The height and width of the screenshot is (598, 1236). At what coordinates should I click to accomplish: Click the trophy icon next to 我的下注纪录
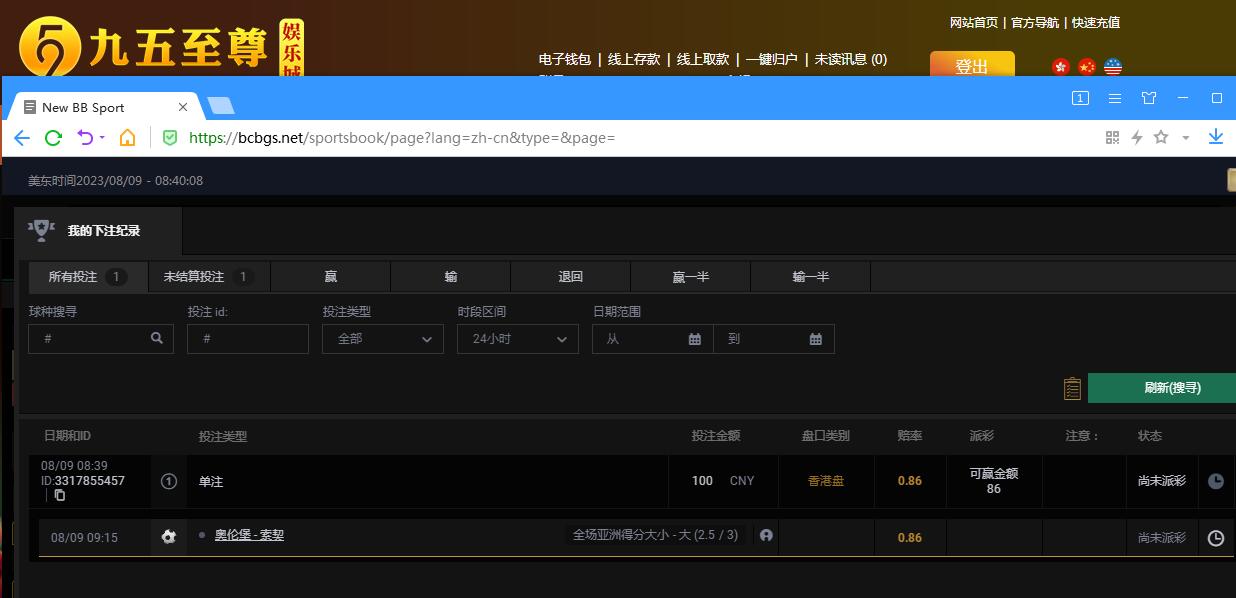tap(42, 230)
